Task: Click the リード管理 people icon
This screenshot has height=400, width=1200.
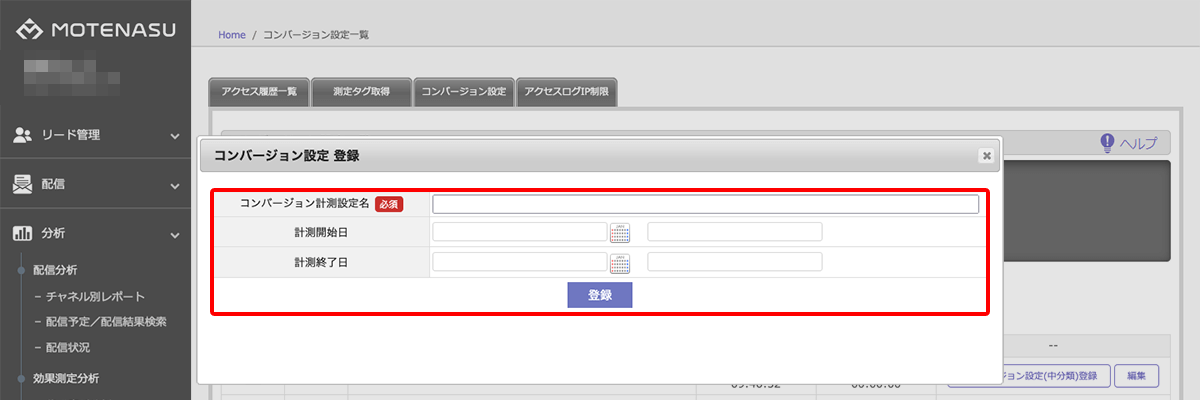Action: pyautogui.click(x=22, y=135)
